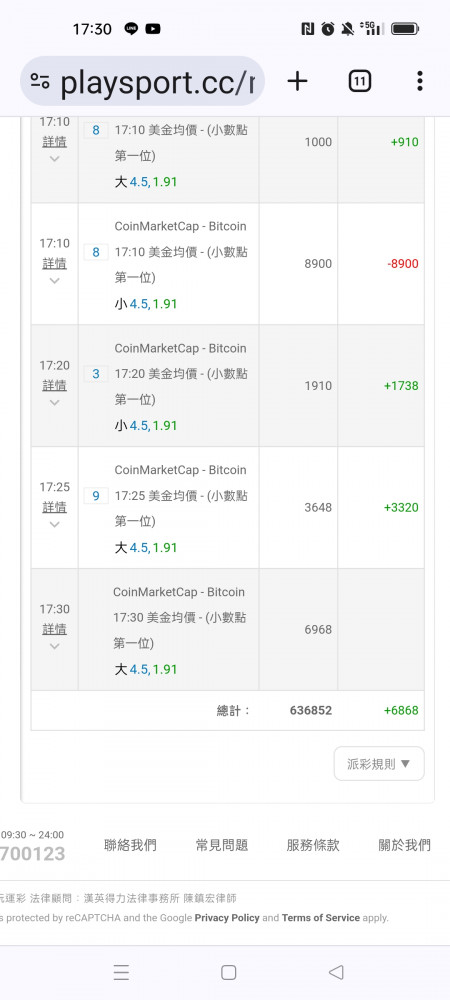Open 詳情 link for the -8900 bet row
The height and width of the screenshot is (1000, 450).
tap(54, 263)
